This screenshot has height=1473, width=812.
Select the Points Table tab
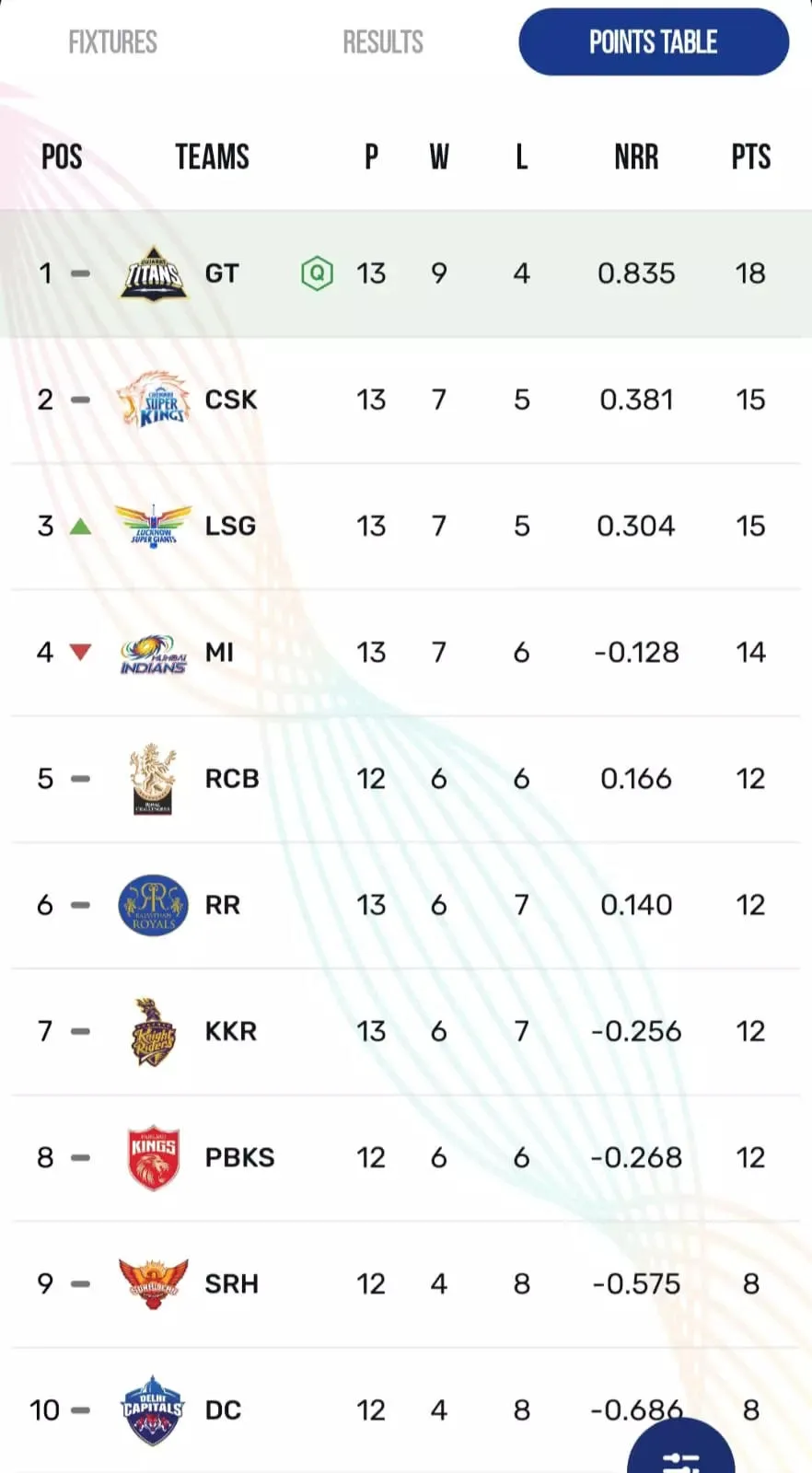click(x=654, y=42)
